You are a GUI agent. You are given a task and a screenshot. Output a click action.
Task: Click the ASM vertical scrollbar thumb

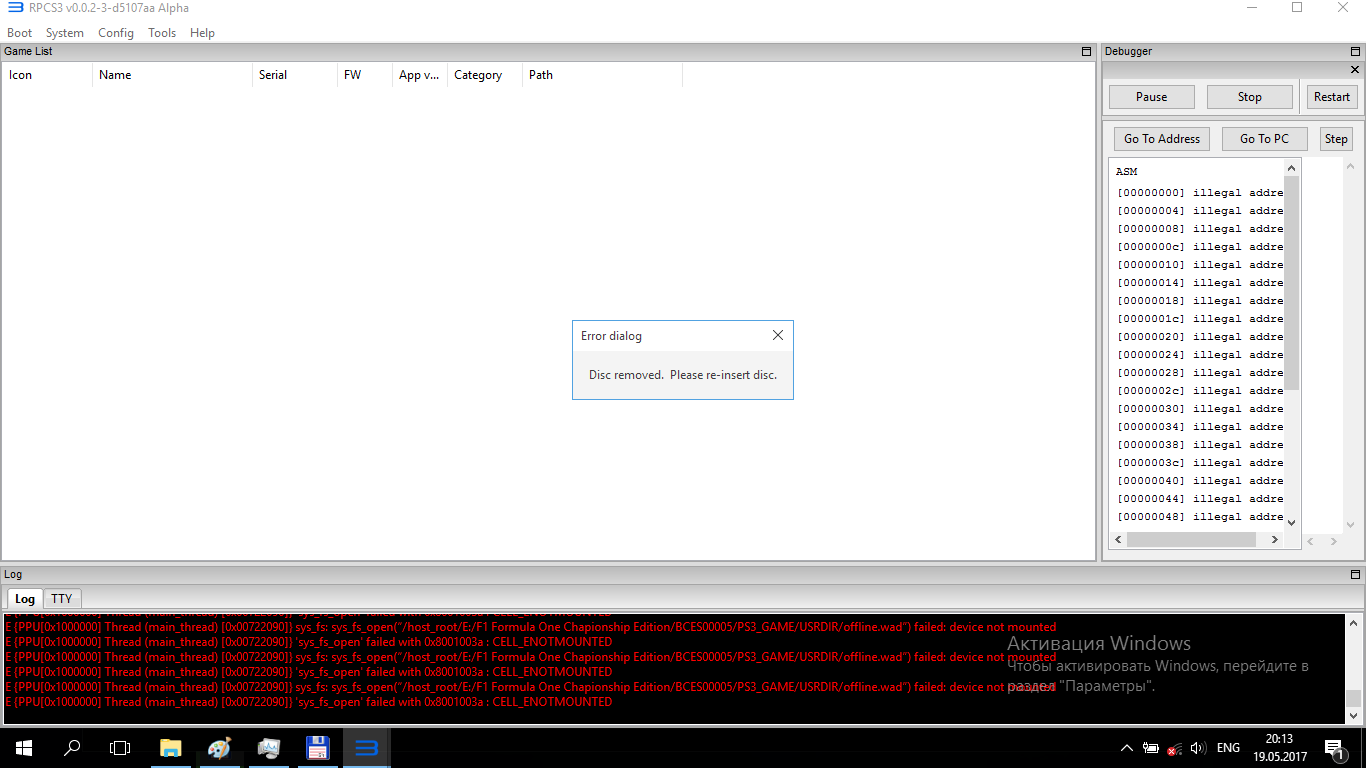click(x=1291, y=283)
